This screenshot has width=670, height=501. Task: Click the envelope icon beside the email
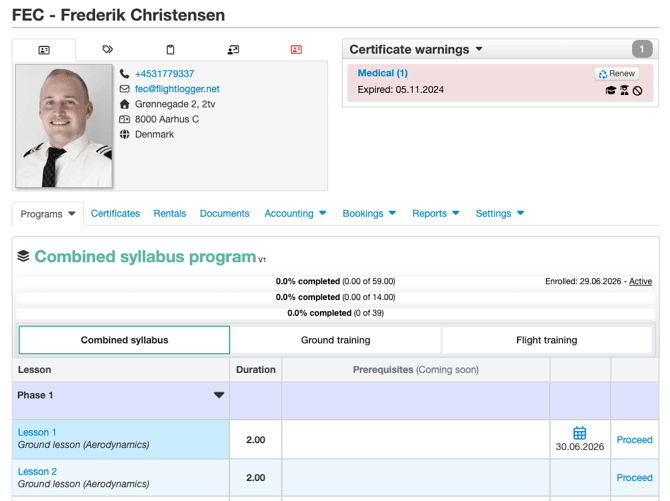(x=124, y=89)
